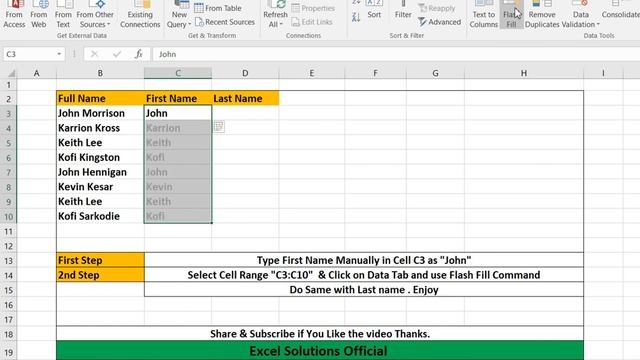Click the Flash Fill command
Image resolution: width=640 pixels, height=360 pixels.
click(511, 15)
